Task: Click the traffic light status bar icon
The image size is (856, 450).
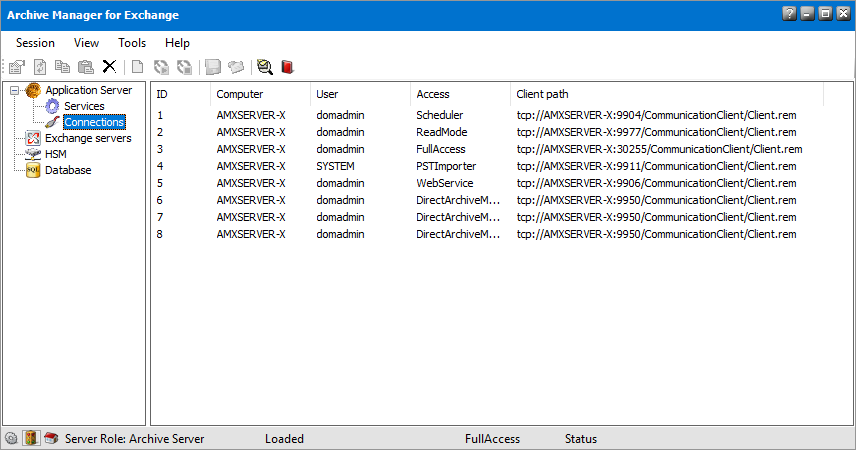Action: [31, 438]
